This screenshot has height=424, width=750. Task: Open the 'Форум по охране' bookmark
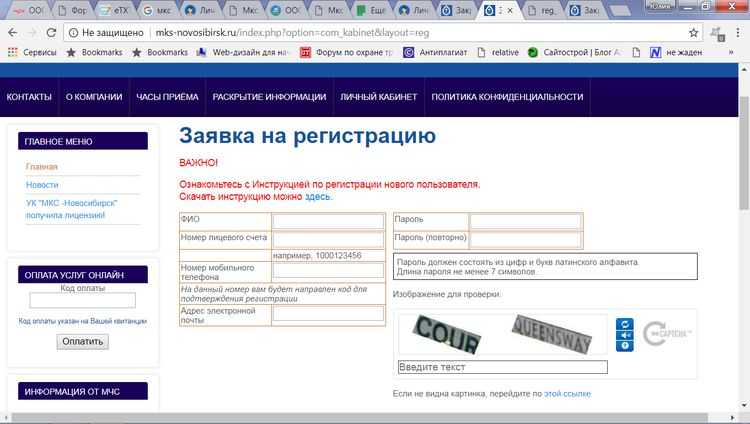[346, 52]
